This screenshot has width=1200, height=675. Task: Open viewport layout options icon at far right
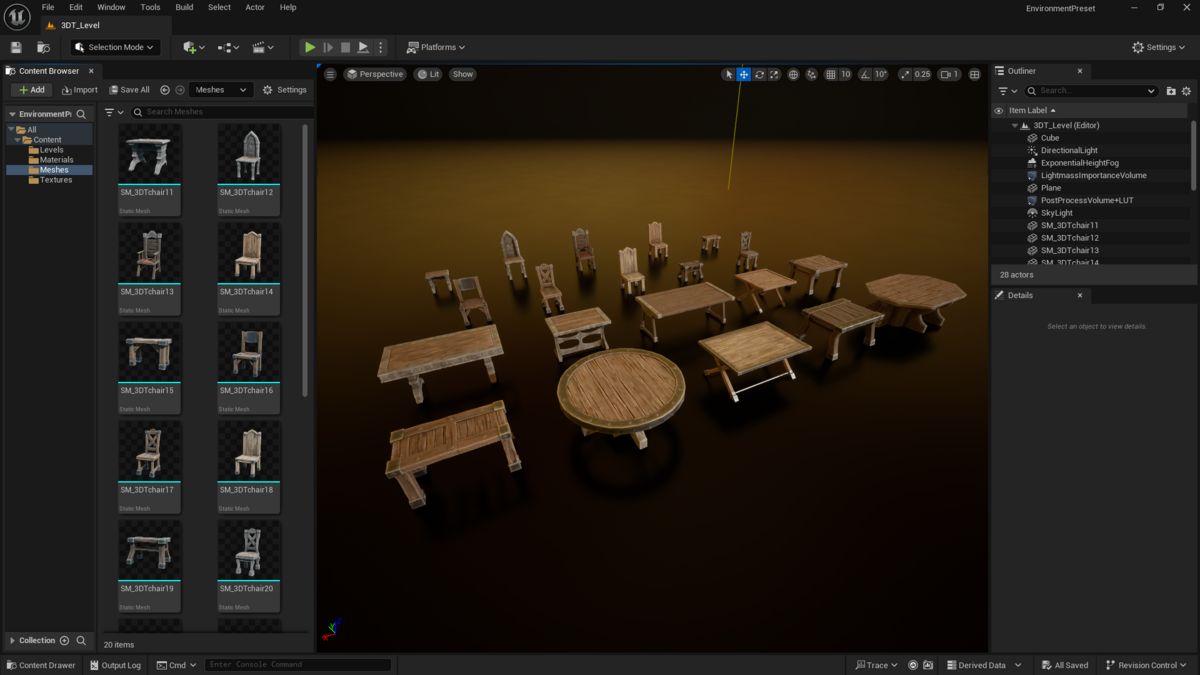(975, 74)
